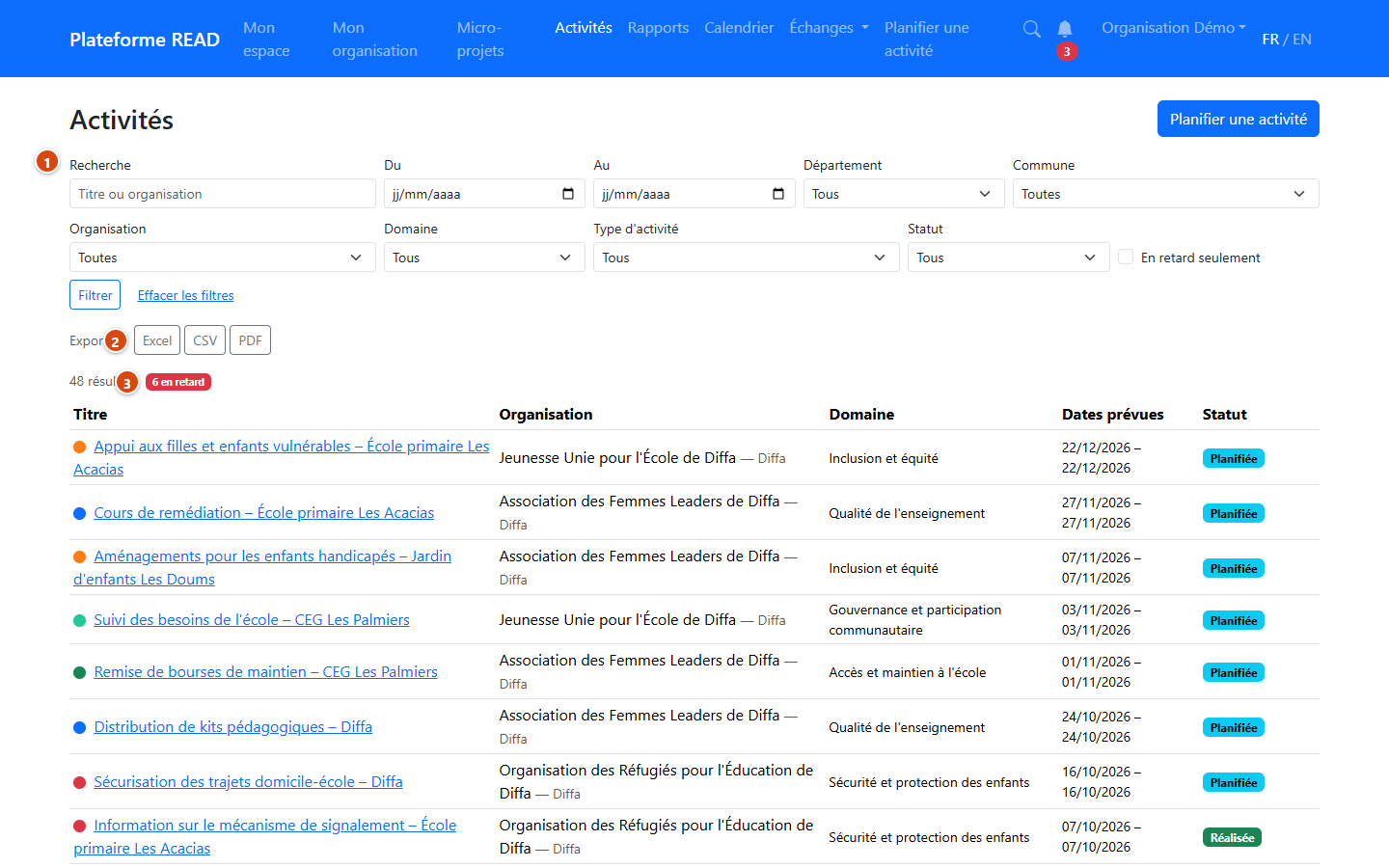
Task: Open Mon espace in the navbar
Action: pos(266,39)
